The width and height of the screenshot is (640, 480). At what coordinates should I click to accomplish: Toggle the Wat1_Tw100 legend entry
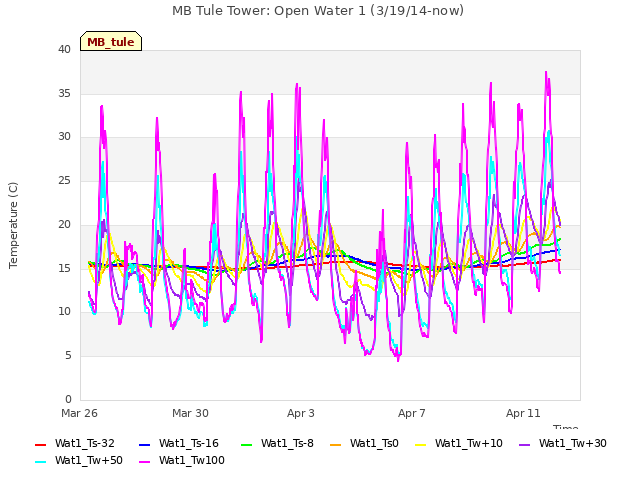(x=182, y=461)
